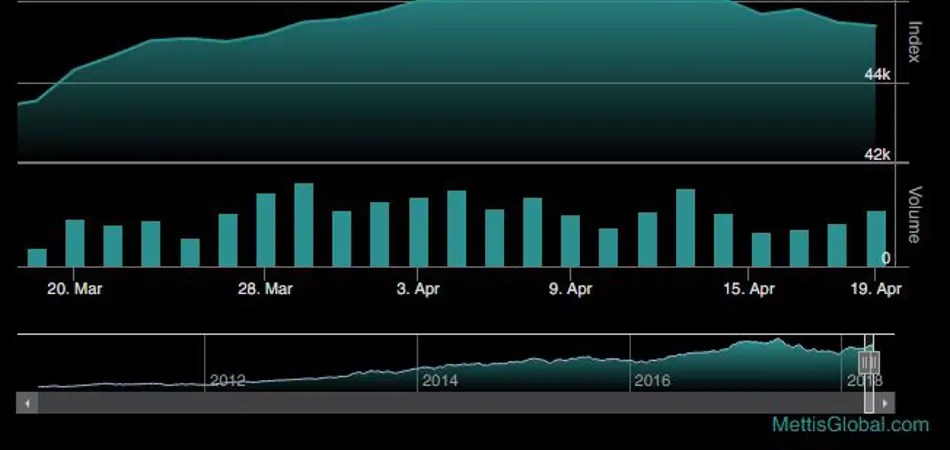Click the 15. Apr date axis label
The width and height of the screenshot is (950, 450).
(x=749, y=289)
